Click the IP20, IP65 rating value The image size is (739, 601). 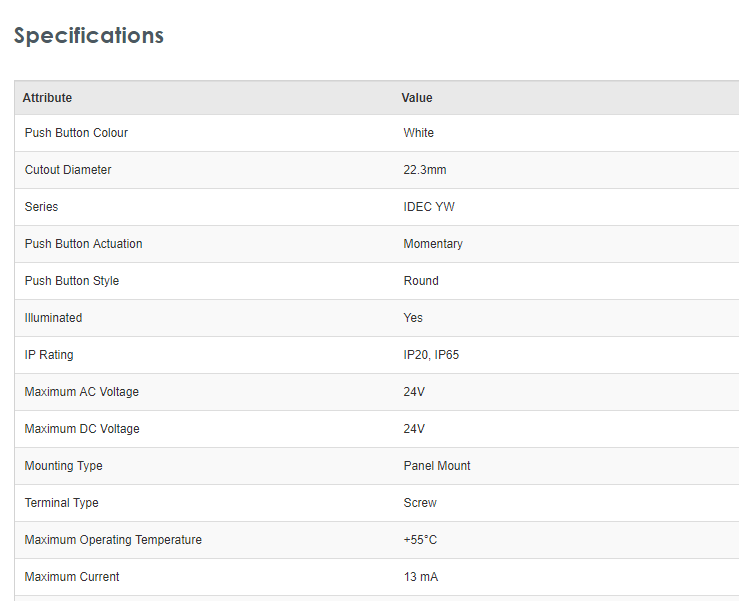click(431, 355)
